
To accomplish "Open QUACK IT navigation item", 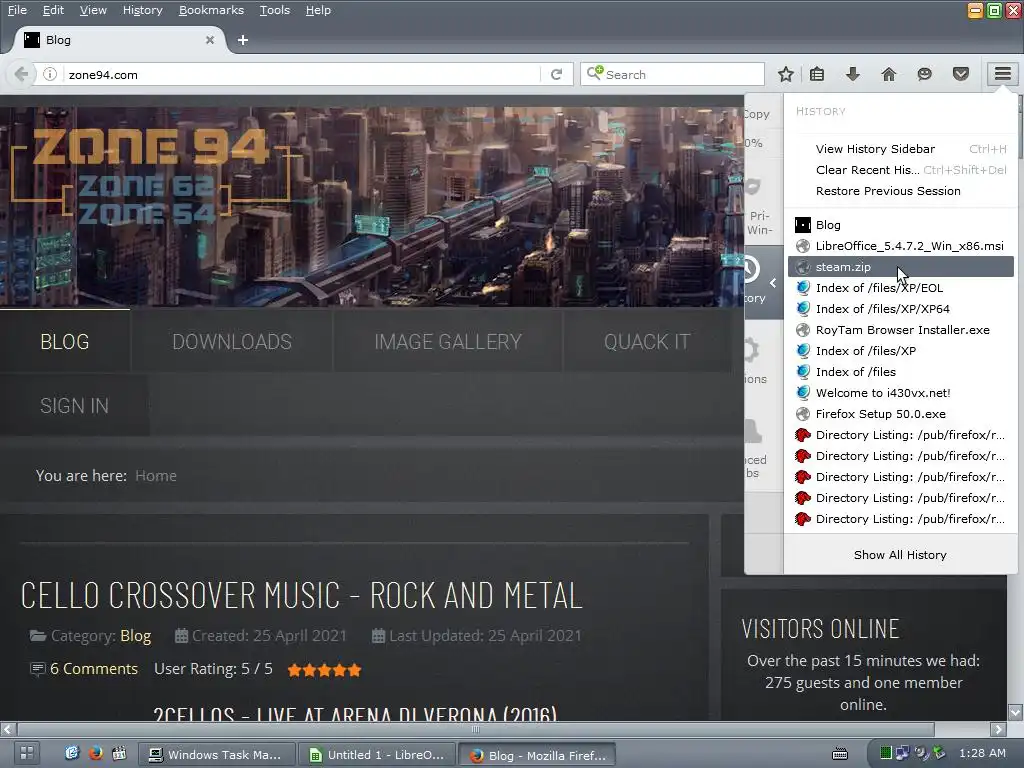I will (x=647, y=341).
